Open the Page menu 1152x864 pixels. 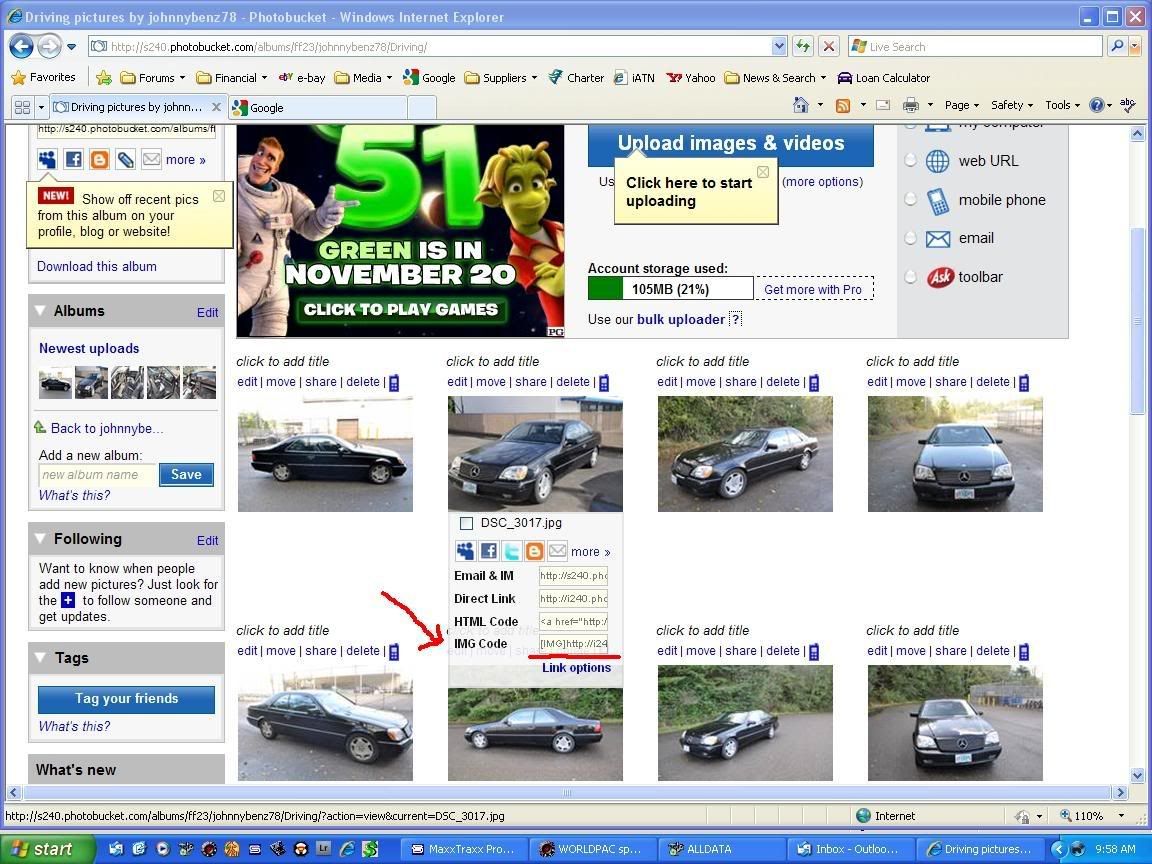pos(962,105)
